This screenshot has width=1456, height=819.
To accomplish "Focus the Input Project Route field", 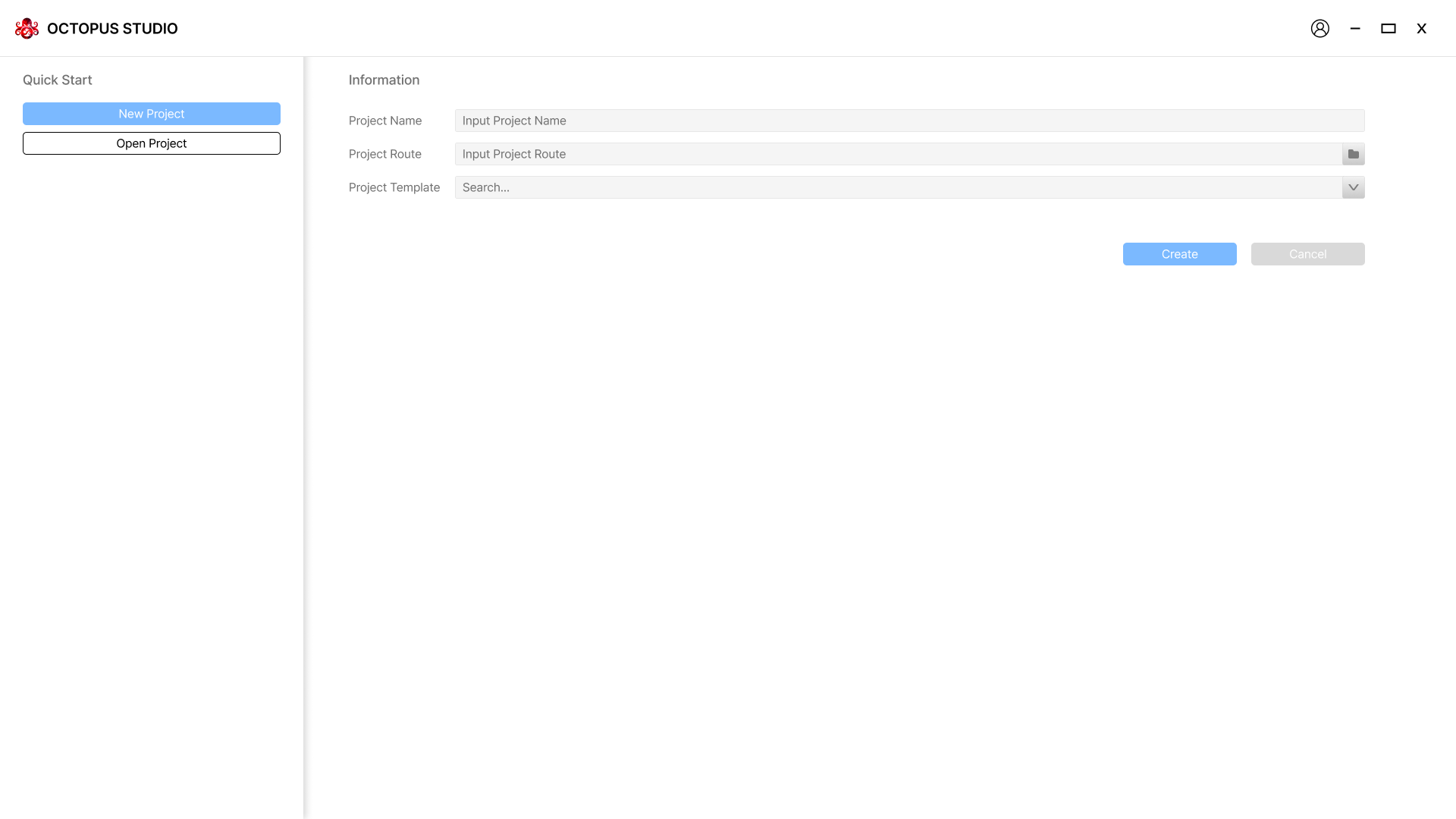I will click(x=898, y=154).
